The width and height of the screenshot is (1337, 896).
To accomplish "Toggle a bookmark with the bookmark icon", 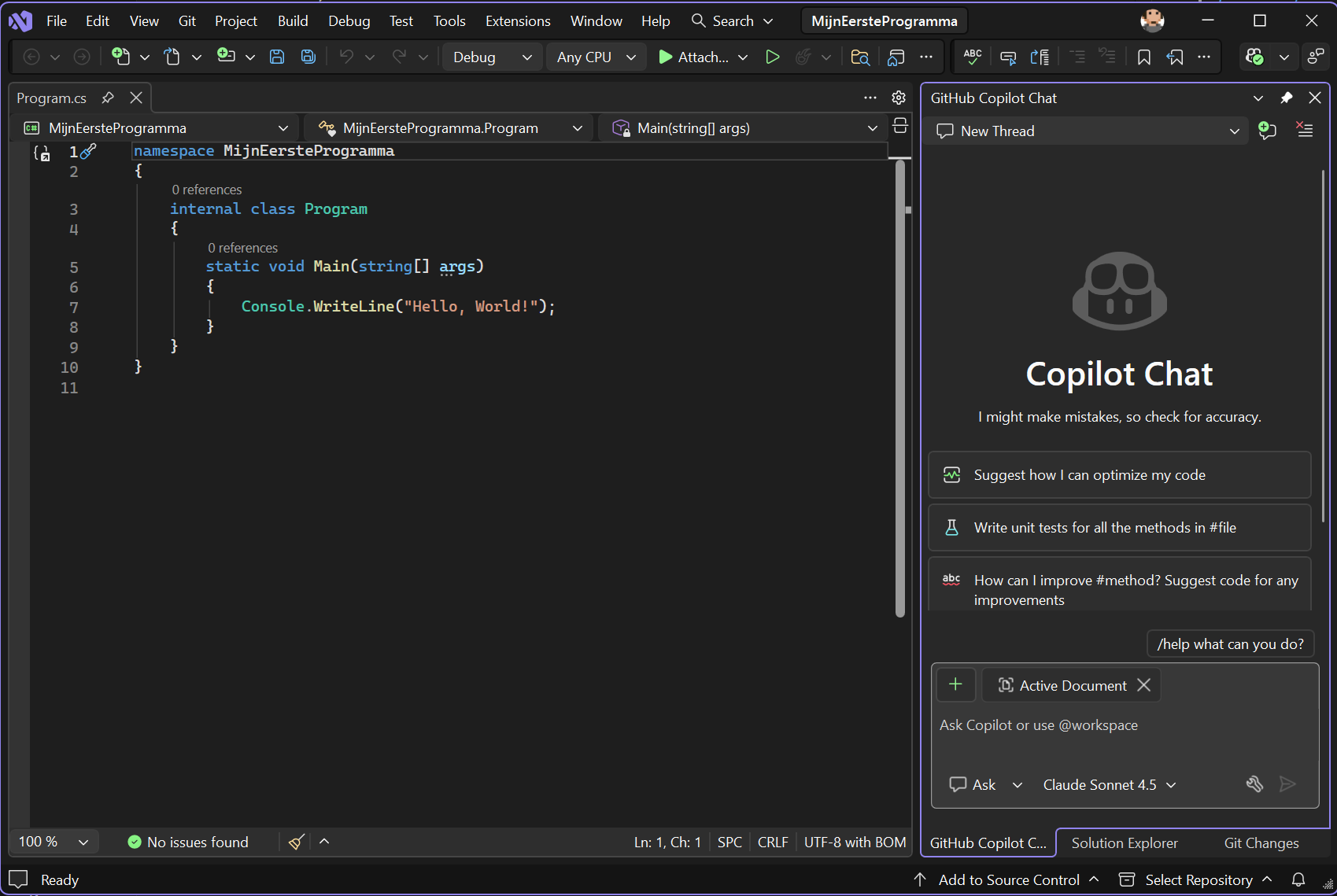I will (x=1144, y=57).
